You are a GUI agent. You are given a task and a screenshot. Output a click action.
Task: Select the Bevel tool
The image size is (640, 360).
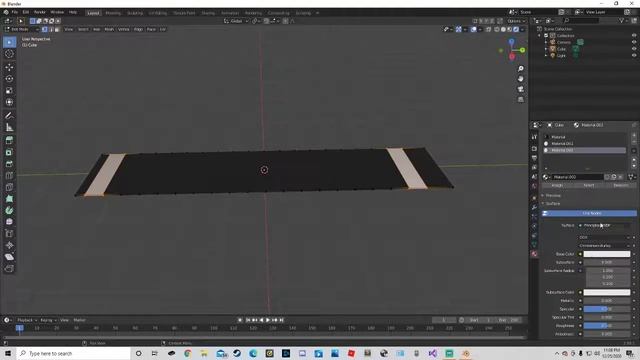(x=9, y=164)
